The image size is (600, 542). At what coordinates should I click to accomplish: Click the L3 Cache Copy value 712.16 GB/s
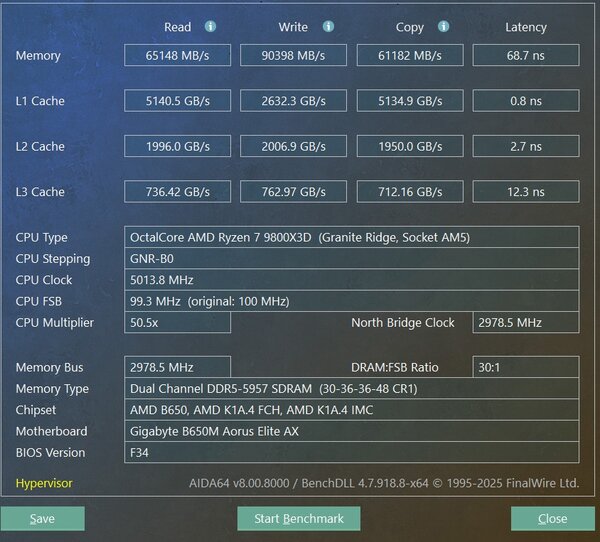(x=410, y=192)
